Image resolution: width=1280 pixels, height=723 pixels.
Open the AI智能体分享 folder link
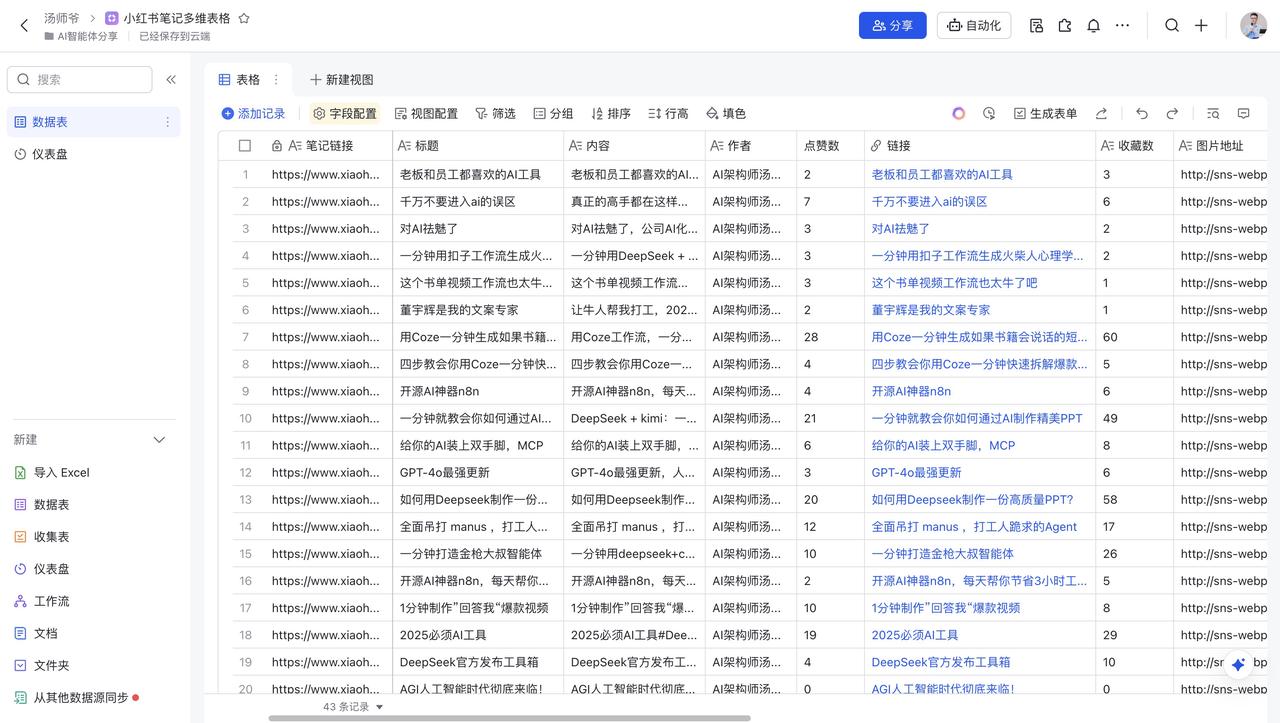81,36
